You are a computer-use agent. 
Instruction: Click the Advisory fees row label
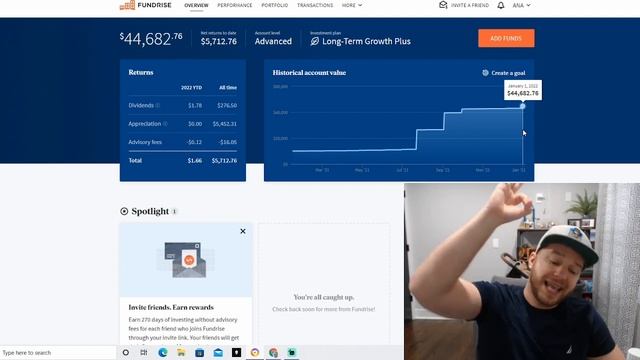[145, 142]
